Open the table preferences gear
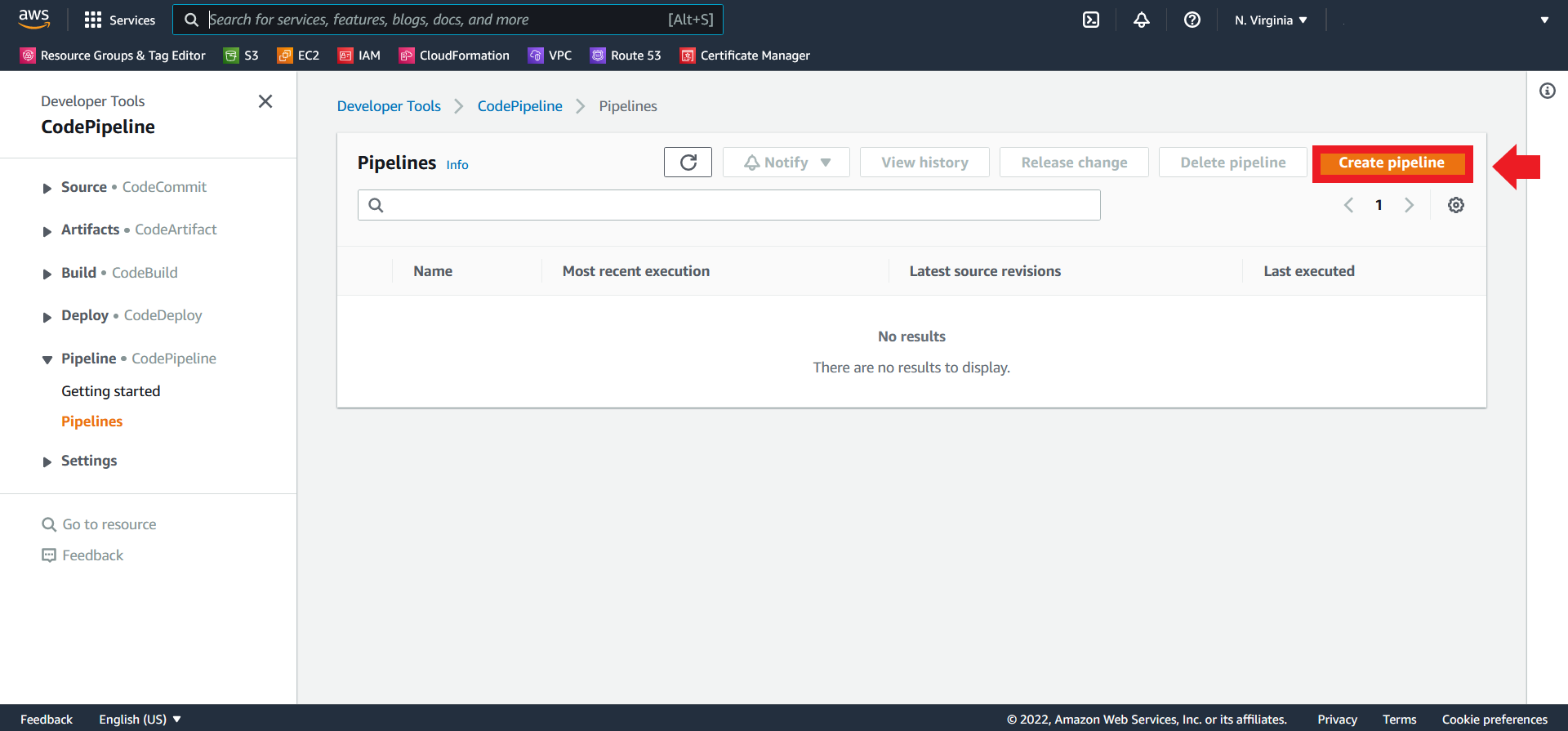1568x731 pixels. pos(1456,205)
